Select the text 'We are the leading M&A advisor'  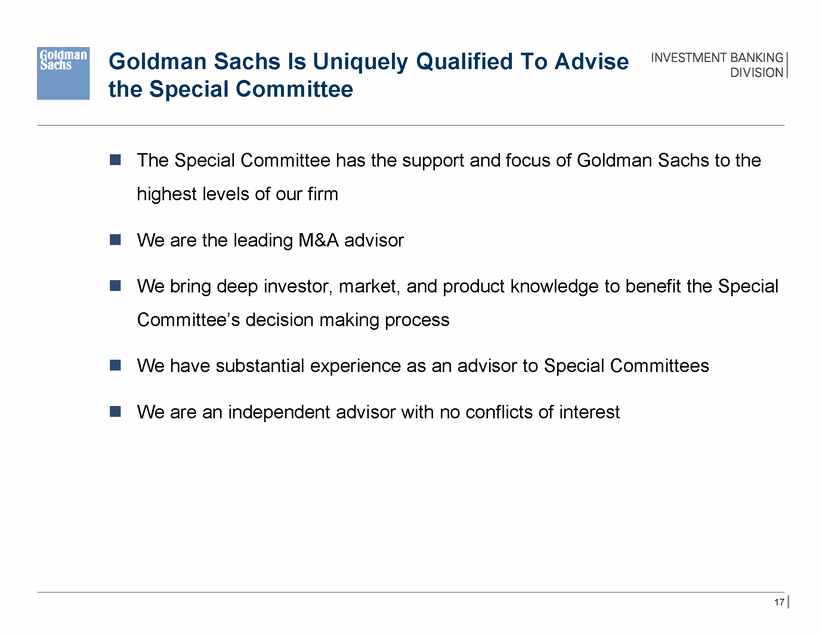tap(271, 240)
